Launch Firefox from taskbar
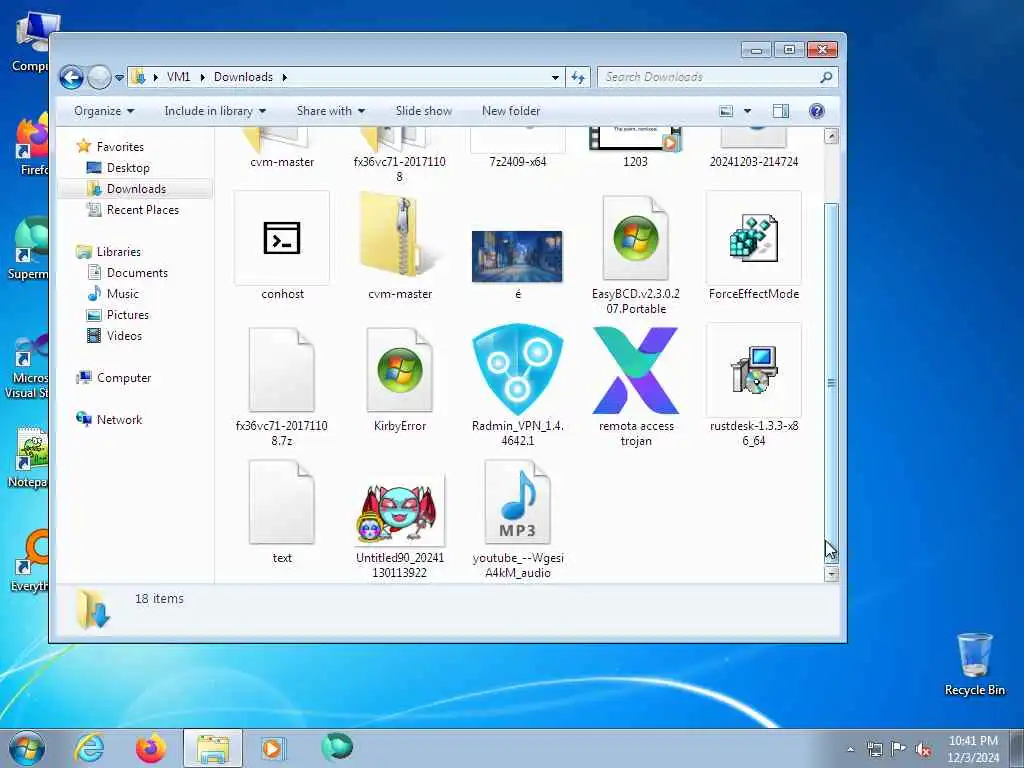The width and height of the screenshot is (1024, 768). point(150,748)
